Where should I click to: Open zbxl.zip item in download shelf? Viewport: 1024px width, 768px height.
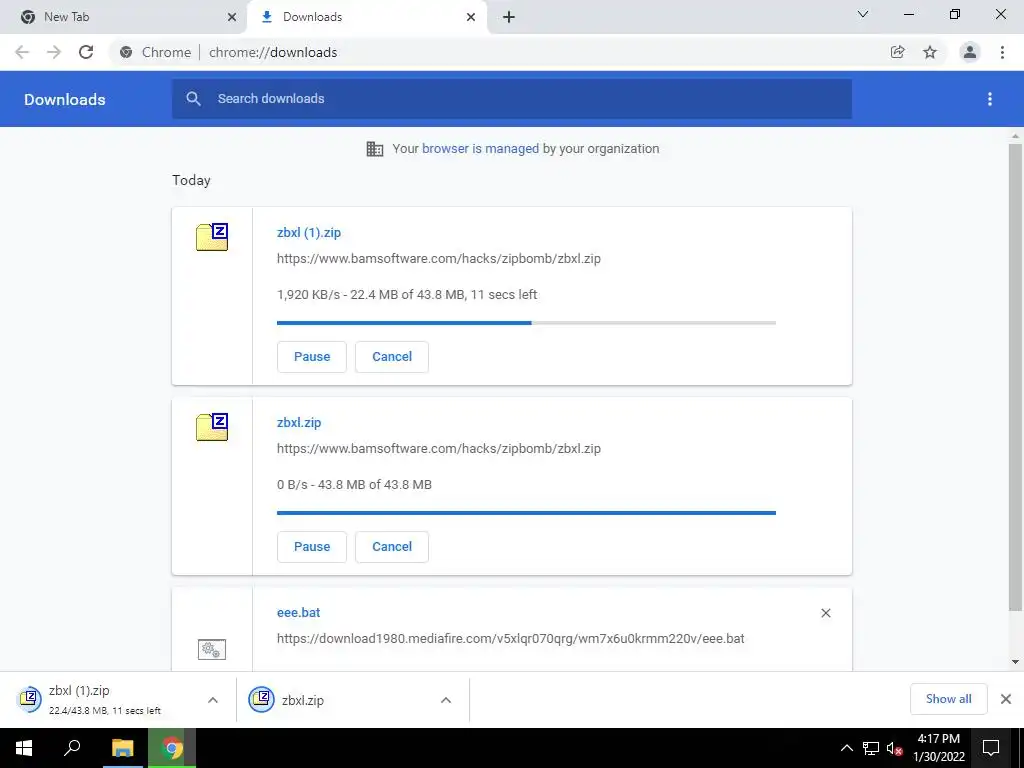340,699
